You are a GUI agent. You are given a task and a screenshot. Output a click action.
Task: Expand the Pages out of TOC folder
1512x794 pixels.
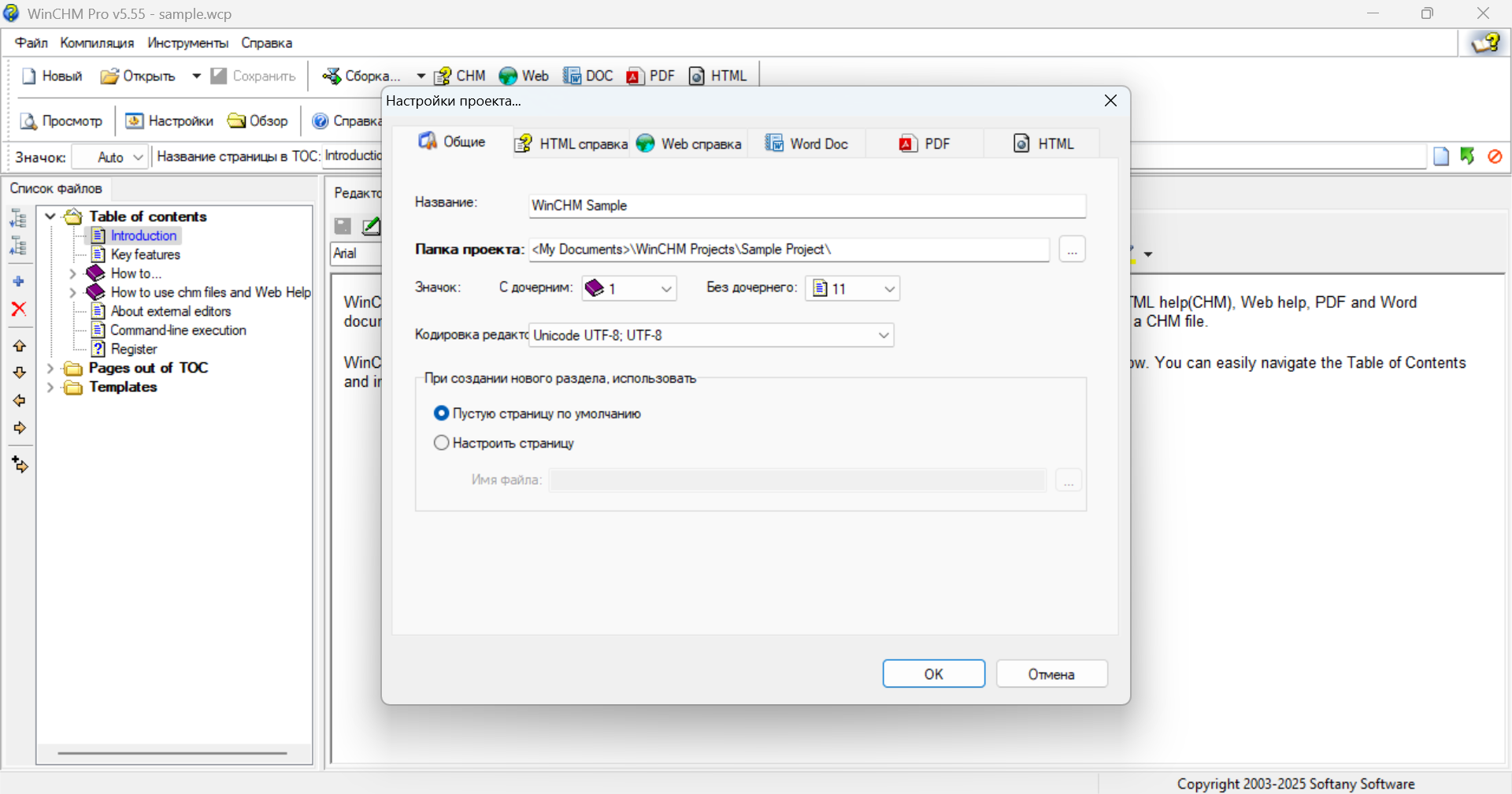[50, 368]
